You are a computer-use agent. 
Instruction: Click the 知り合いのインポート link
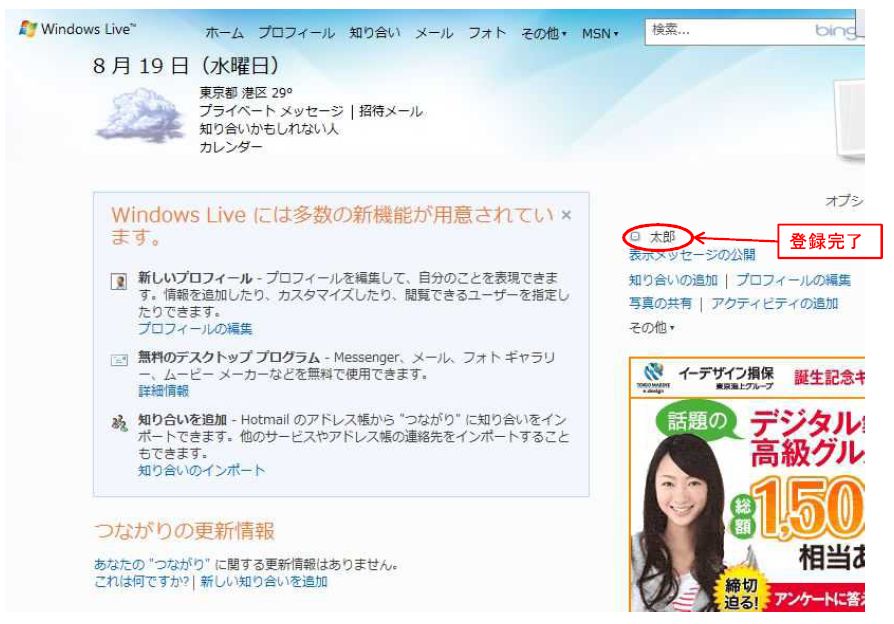point(201,470)
